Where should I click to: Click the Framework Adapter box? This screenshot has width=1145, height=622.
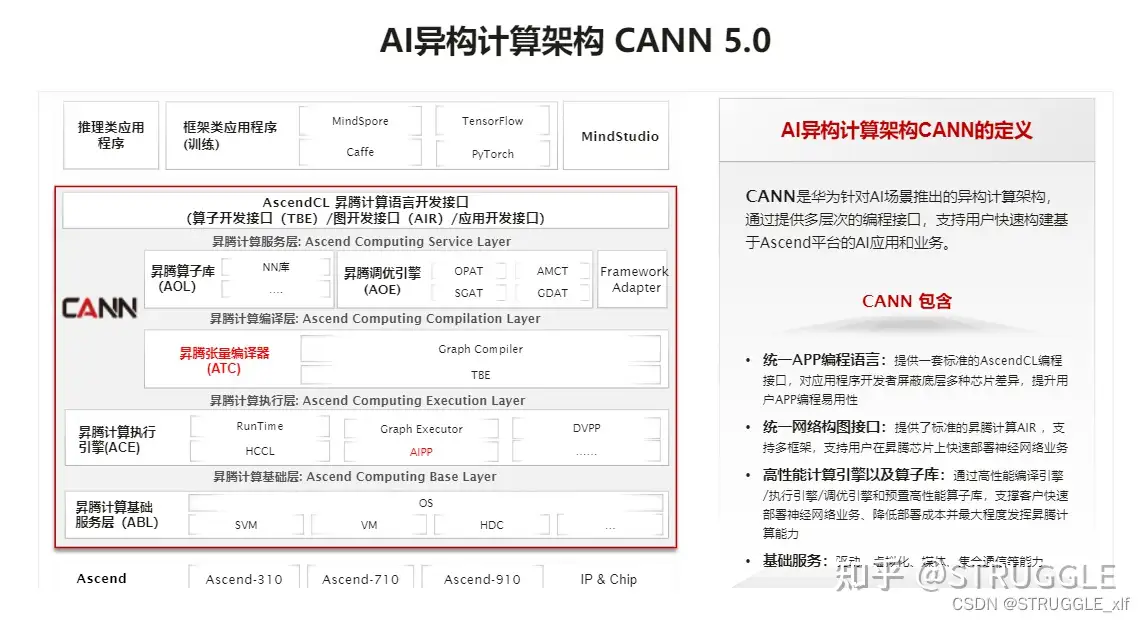pyautogui.click(x=633, y=279)
